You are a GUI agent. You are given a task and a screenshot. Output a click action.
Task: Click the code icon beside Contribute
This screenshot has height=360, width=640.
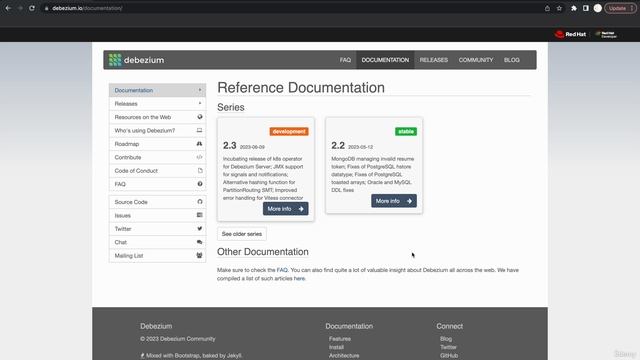point(200,157)
